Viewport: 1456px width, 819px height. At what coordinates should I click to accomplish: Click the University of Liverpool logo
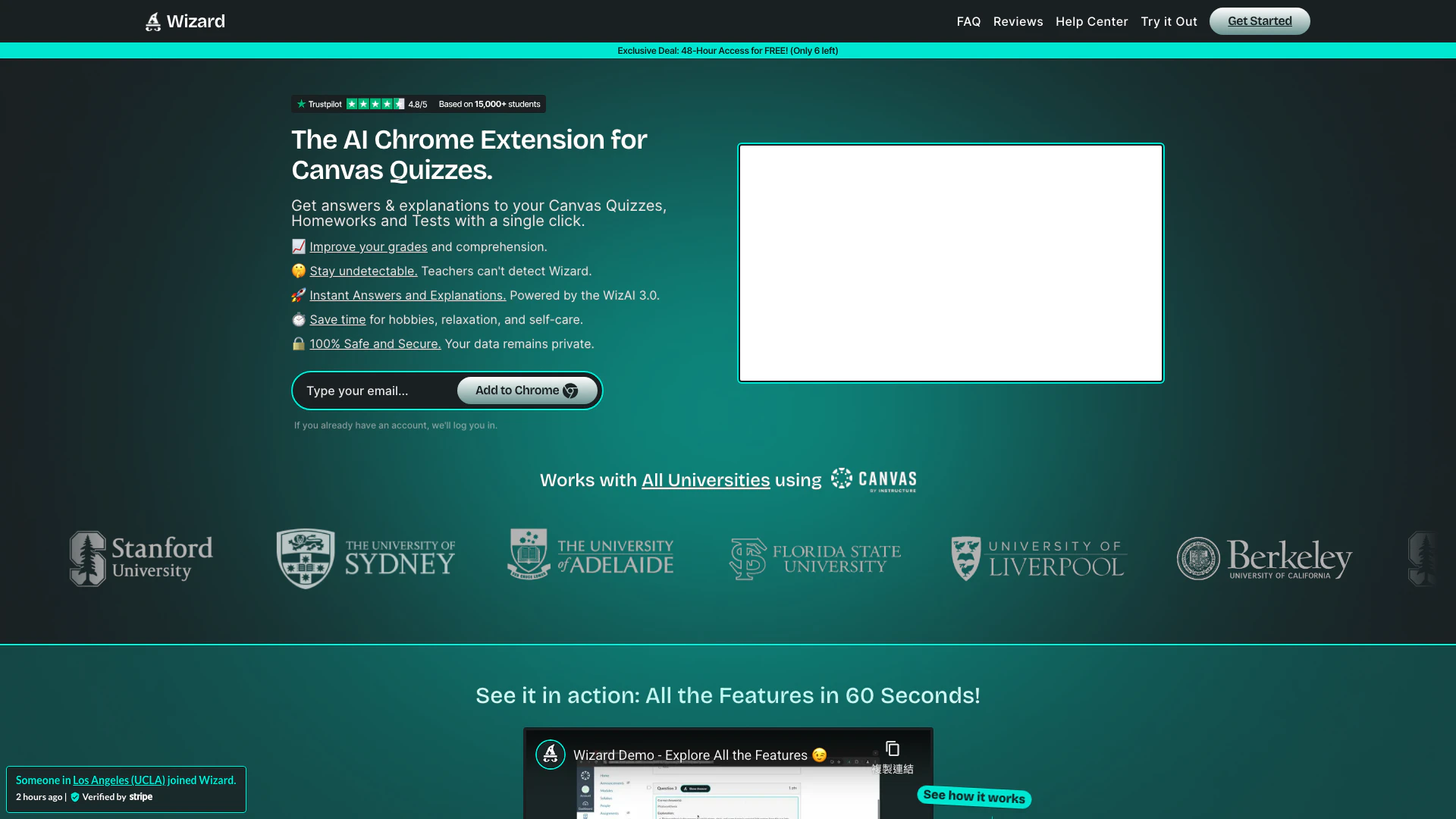click(x=1037, y=559)
